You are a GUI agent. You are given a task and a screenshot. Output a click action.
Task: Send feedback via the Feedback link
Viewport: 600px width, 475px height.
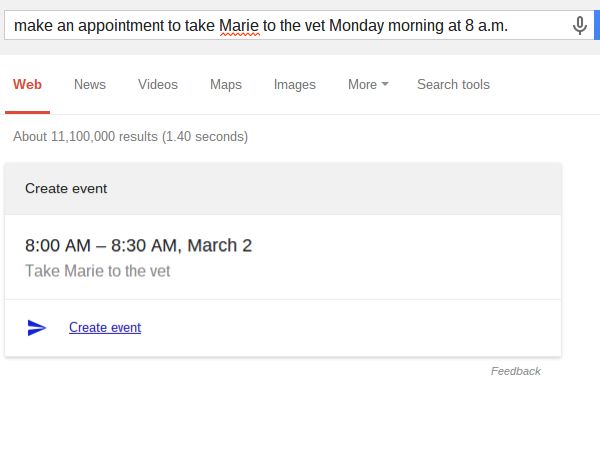(x=515, y=371)
